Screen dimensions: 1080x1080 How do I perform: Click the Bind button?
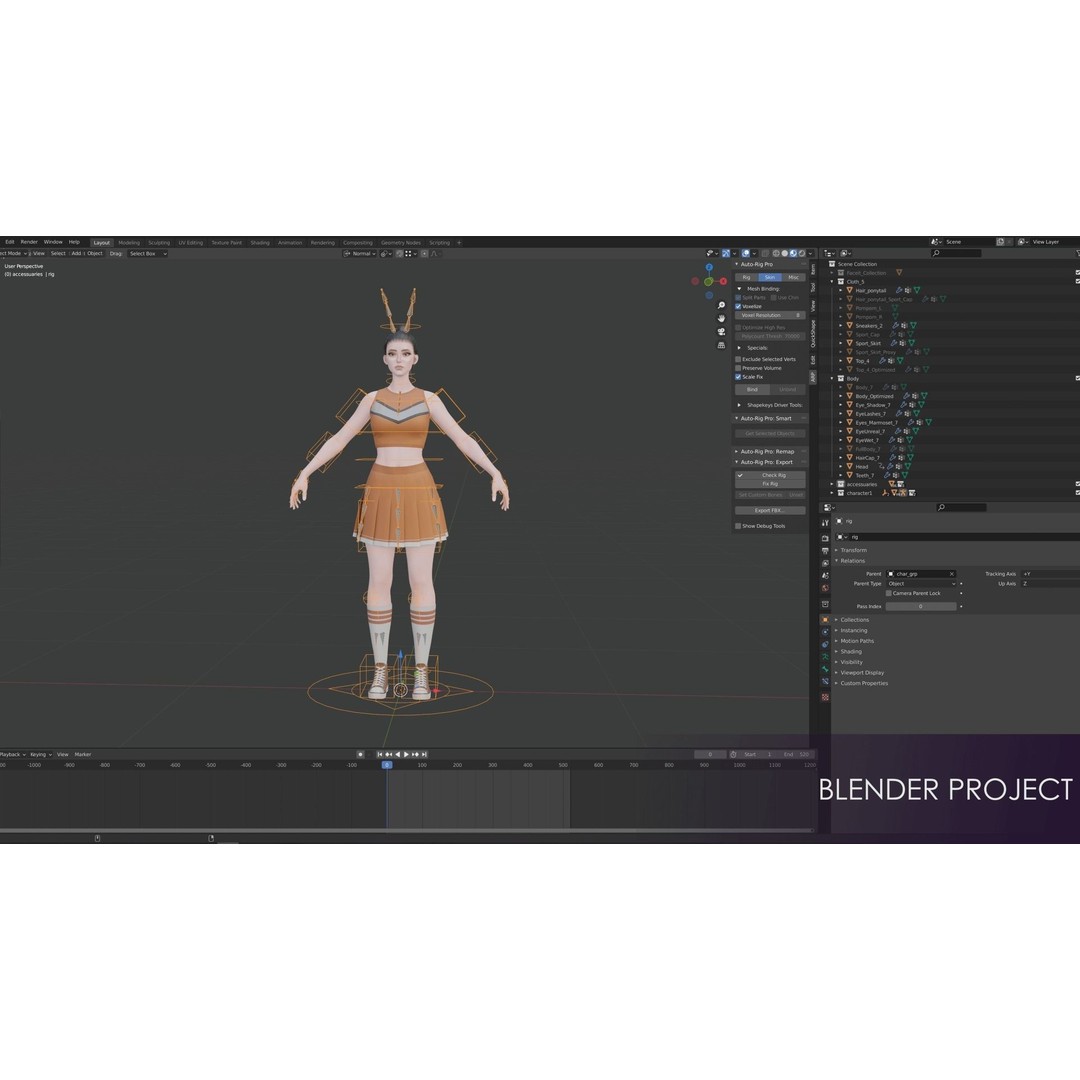point(752,389)
